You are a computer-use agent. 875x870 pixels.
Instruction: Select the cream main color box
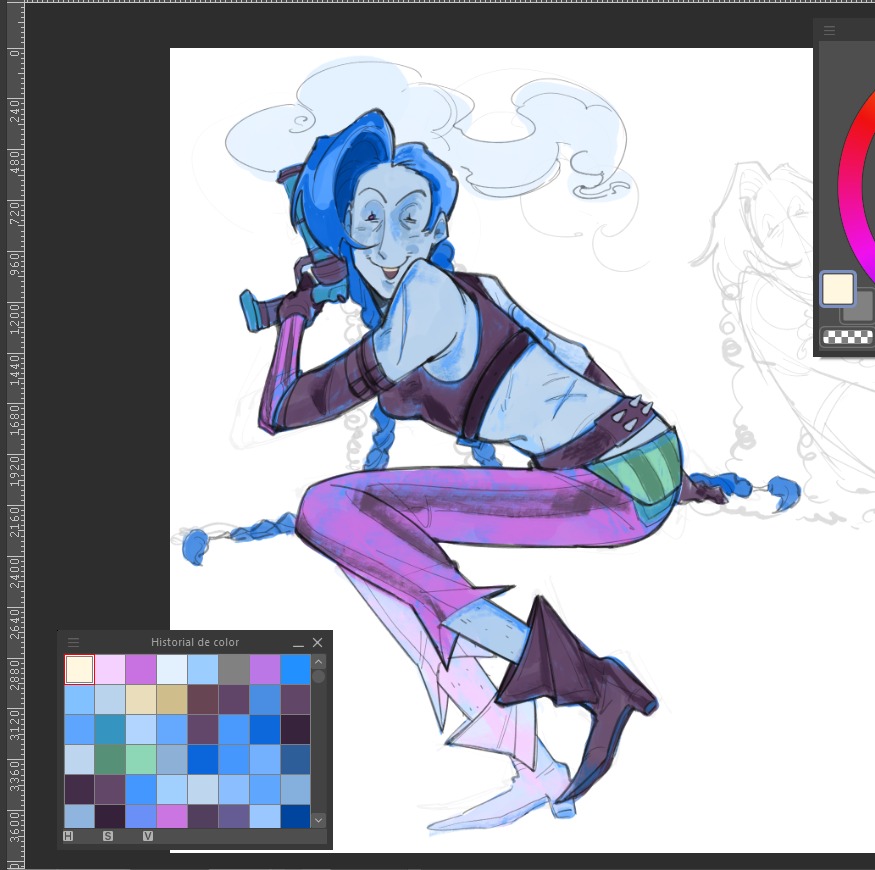(837, 289)
